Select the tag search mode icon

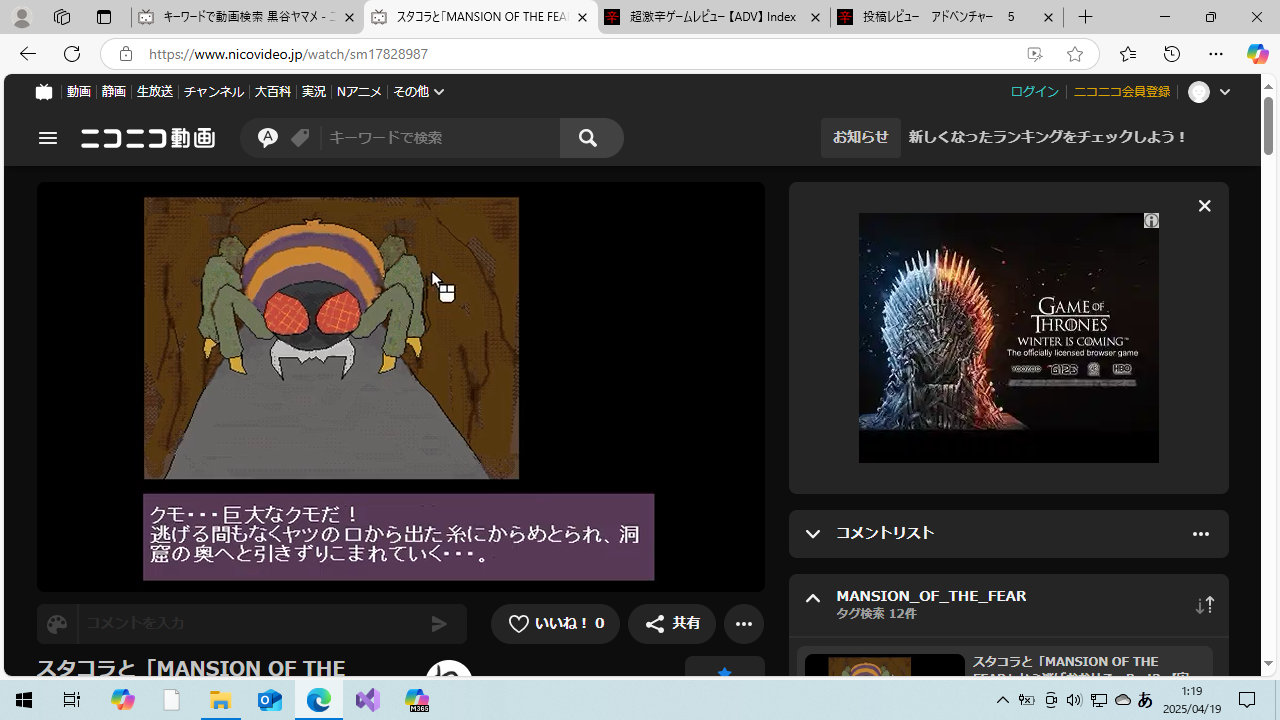coord(300,138)
